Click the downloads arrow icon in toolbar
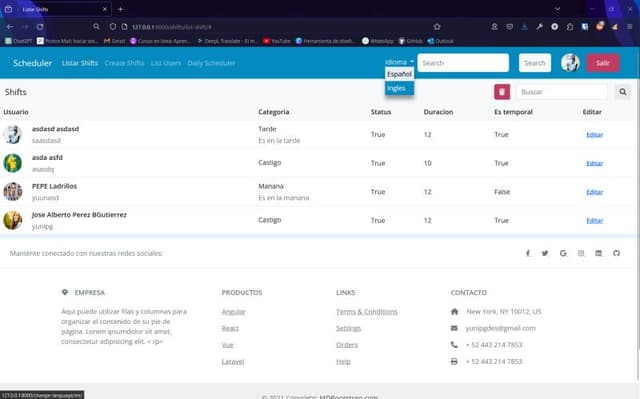640x399 pixels. [x=524, y=27]
